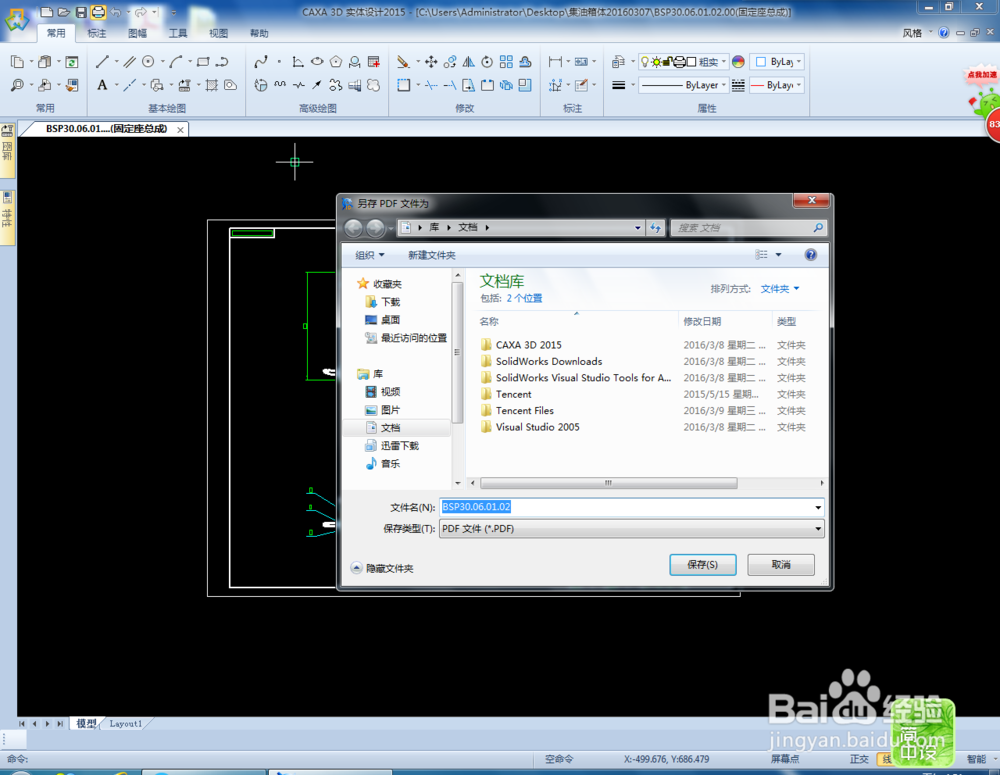Image resolution: width=1000 pixels, height=775 pixels.
Task: Select the linear Dimension tool
Action: coord(555,61)
